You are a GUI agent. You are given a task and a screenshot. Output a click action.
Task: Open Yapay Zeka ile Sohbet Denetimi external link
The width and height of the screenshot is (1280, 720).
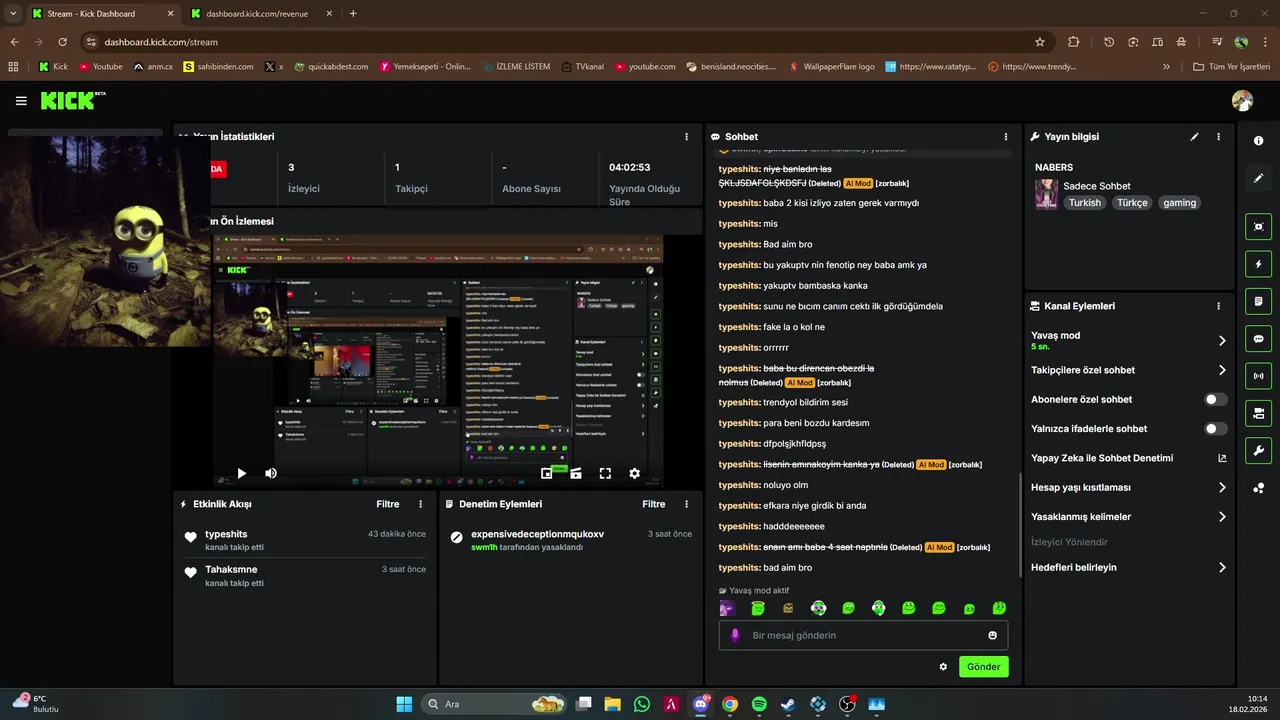[x=1222, y=458]
